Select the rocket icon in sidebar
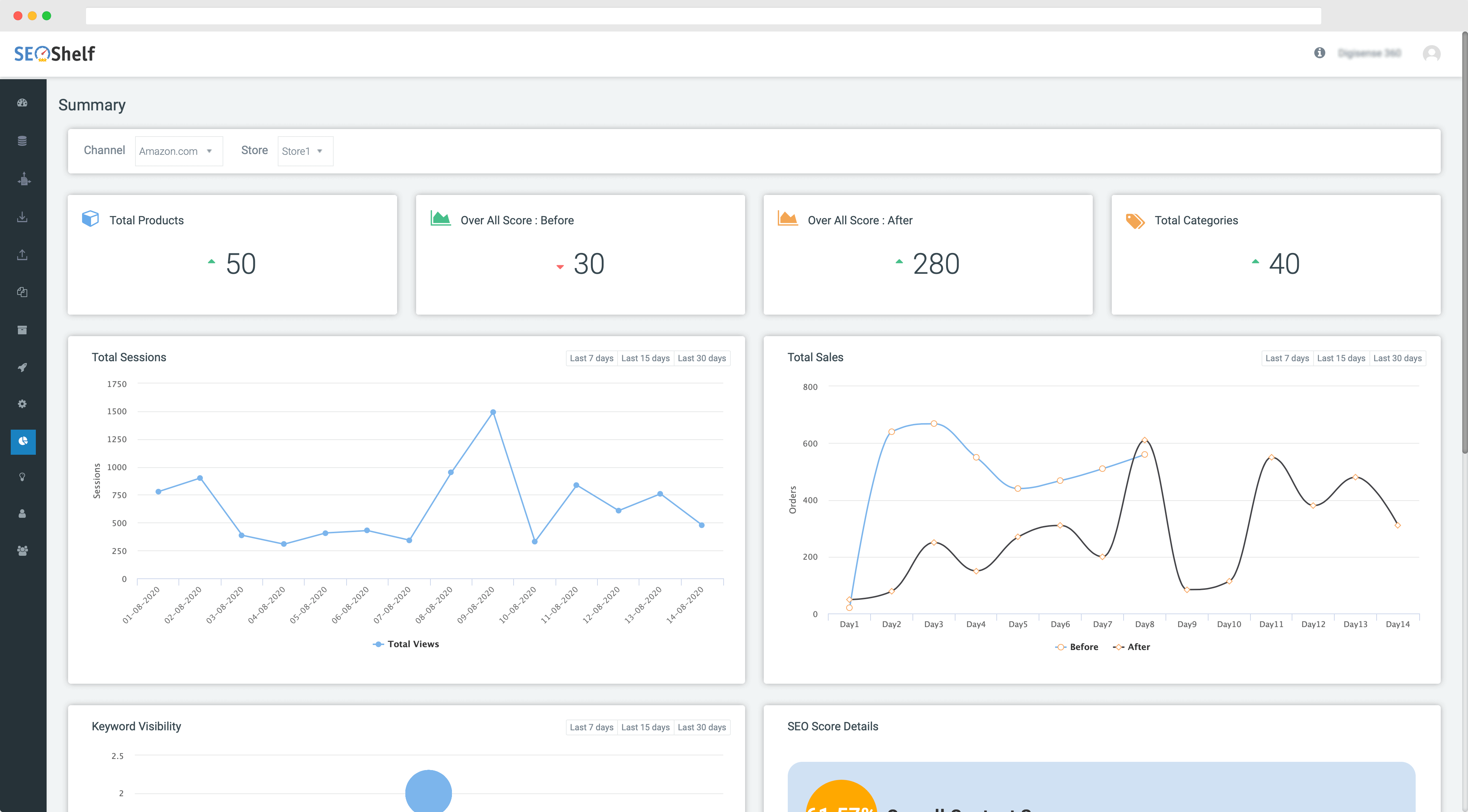This screenshot has height=812, width=1468. pyautogui.click(x=22, y=368)
